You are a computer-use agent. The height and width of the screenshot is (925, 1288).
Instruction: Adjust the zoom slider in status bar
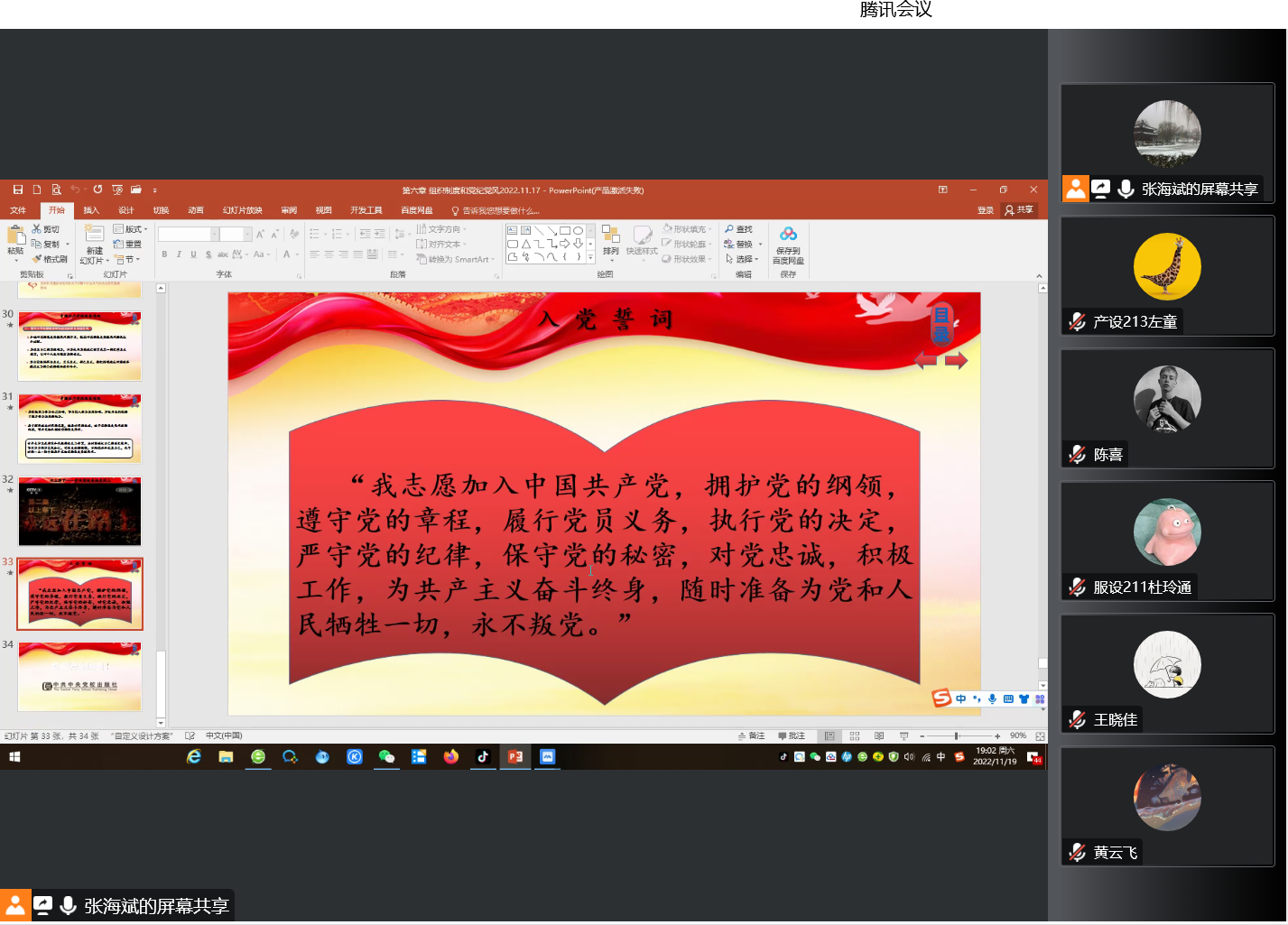[x=956, y=736]
